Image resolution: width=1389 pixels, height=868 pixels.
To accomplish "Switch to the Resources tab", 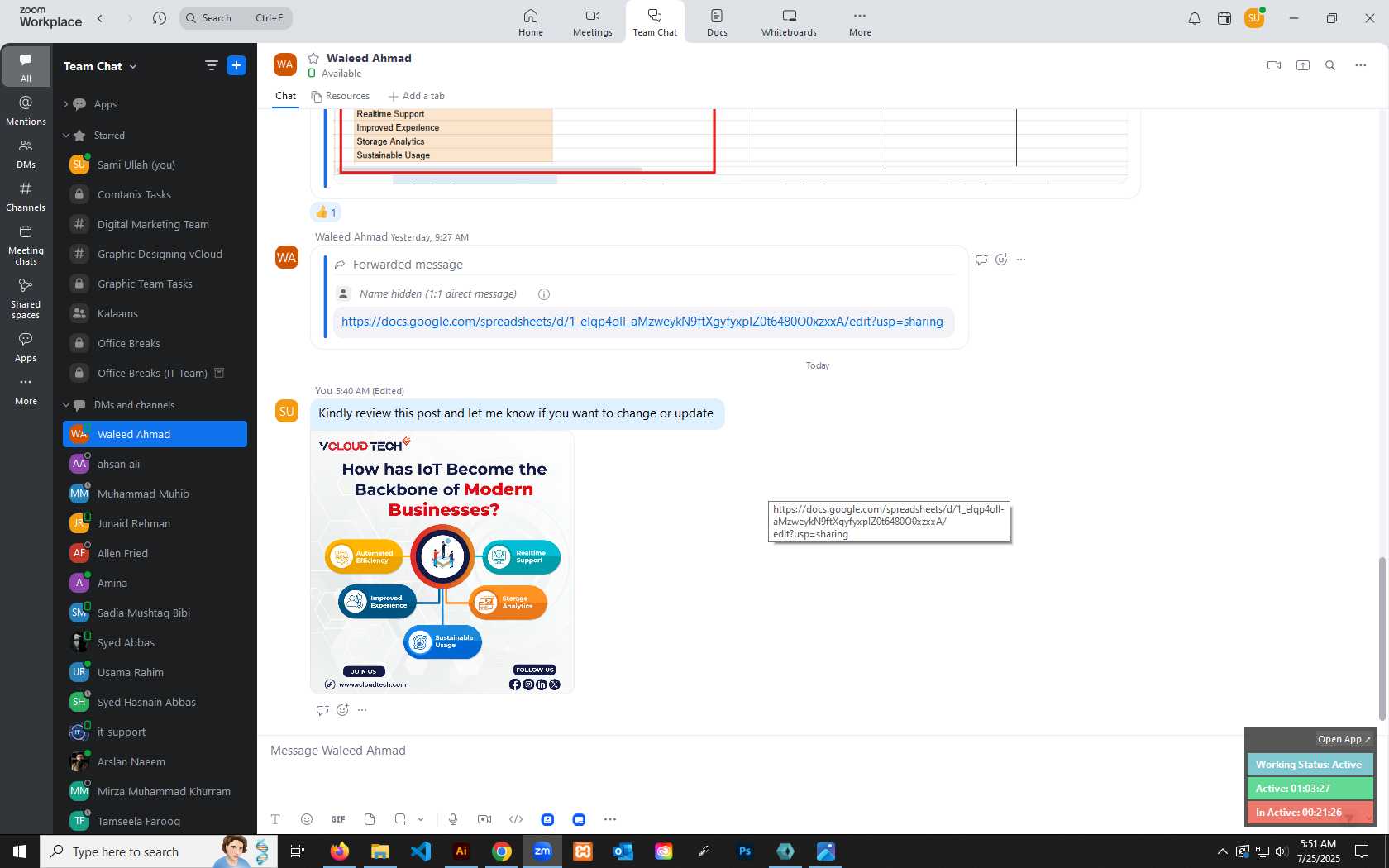I will 341,96.
